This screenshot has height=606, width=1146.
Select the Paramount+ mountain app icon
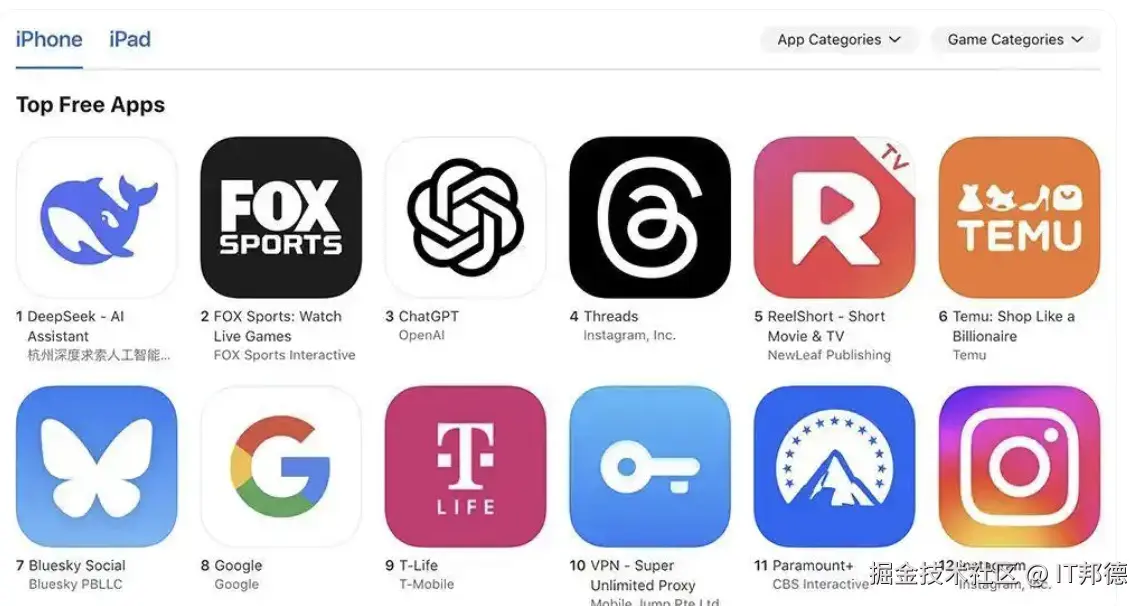pos(835,466)
